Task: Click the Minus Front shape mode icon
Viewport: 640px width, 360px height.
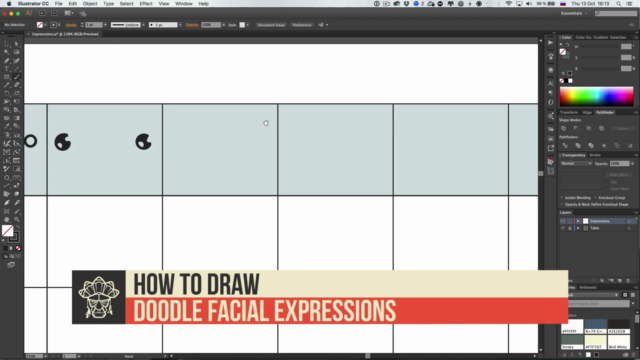Action: 576,128
